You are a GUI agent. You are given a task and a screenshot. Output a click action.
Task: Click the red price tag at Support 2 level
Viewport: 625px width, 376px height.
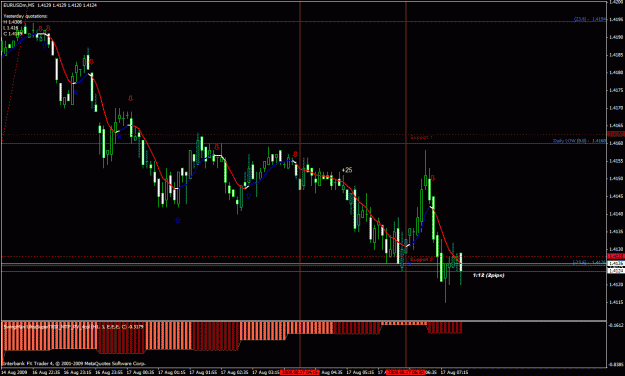click(x=616, y=256)
